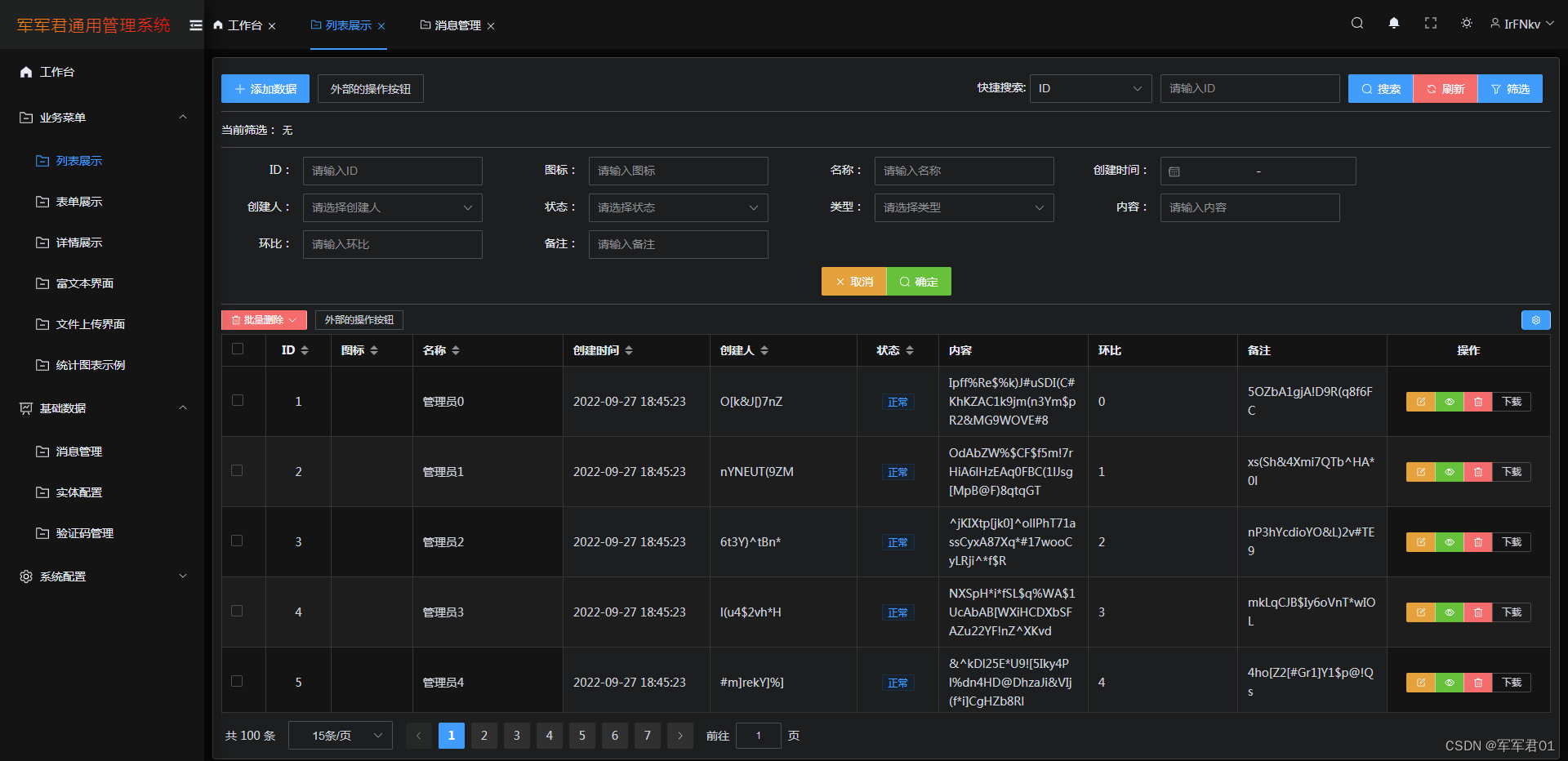Open 文件上传界面 in the sidebar

pyautogui.click(x=102, y=324)
